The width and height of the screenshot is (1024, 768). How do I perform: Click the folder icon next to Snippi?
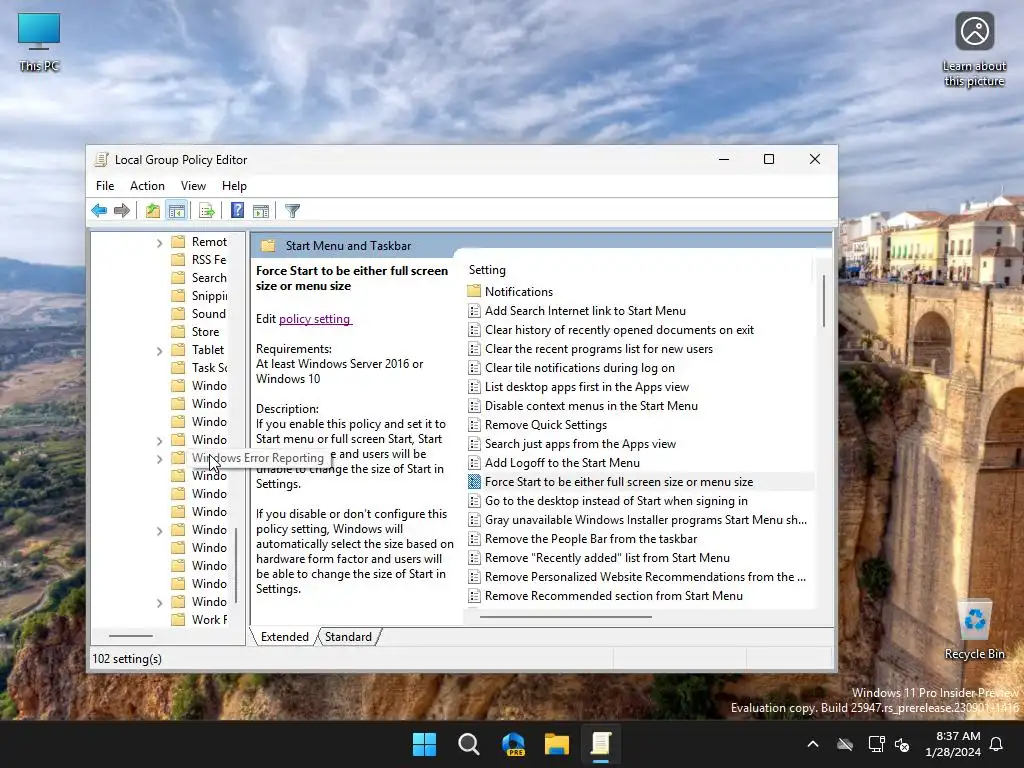coord(178,296)
